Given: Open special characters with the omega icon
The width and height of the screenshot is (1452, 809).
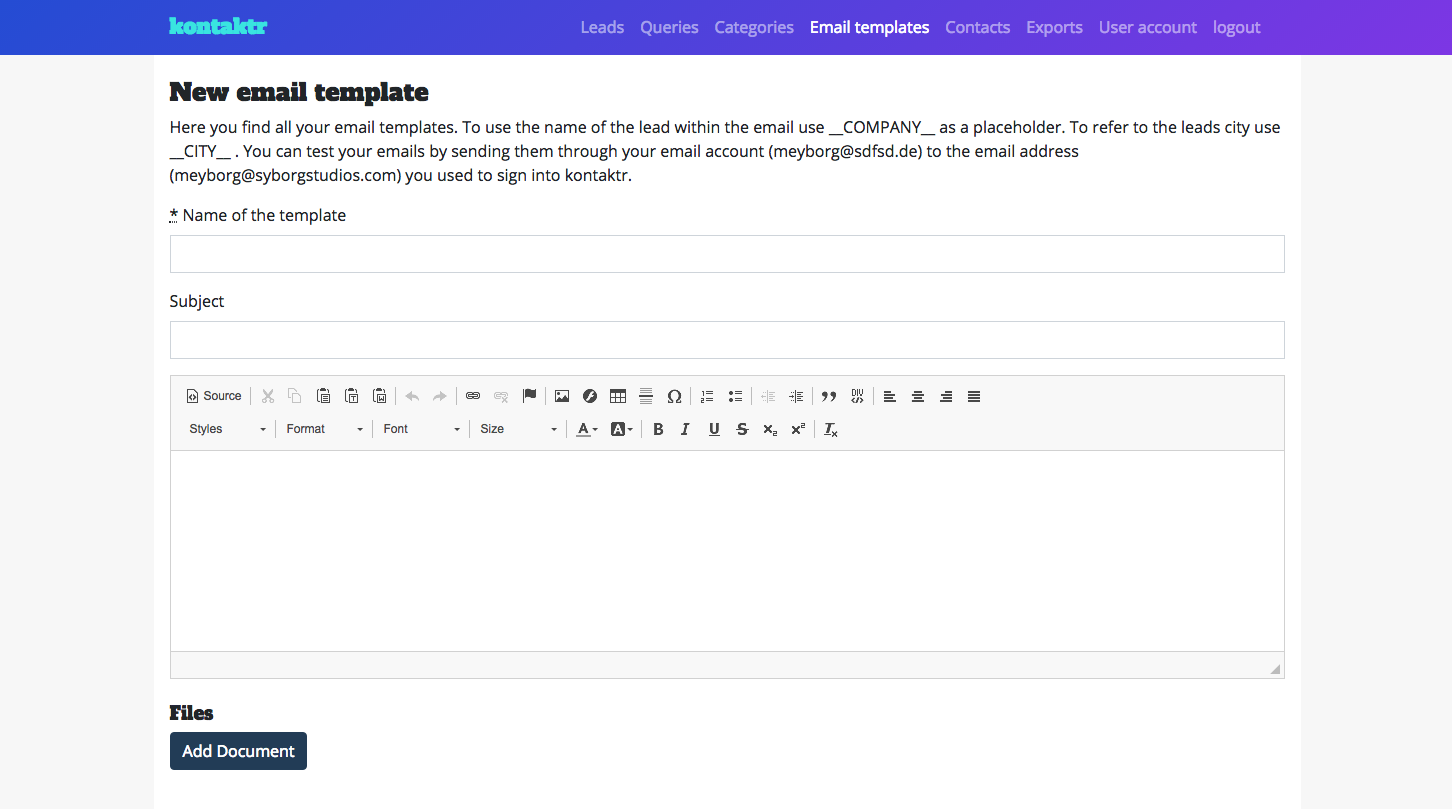Looking at the screenshot, I should [x=674, y=396].
